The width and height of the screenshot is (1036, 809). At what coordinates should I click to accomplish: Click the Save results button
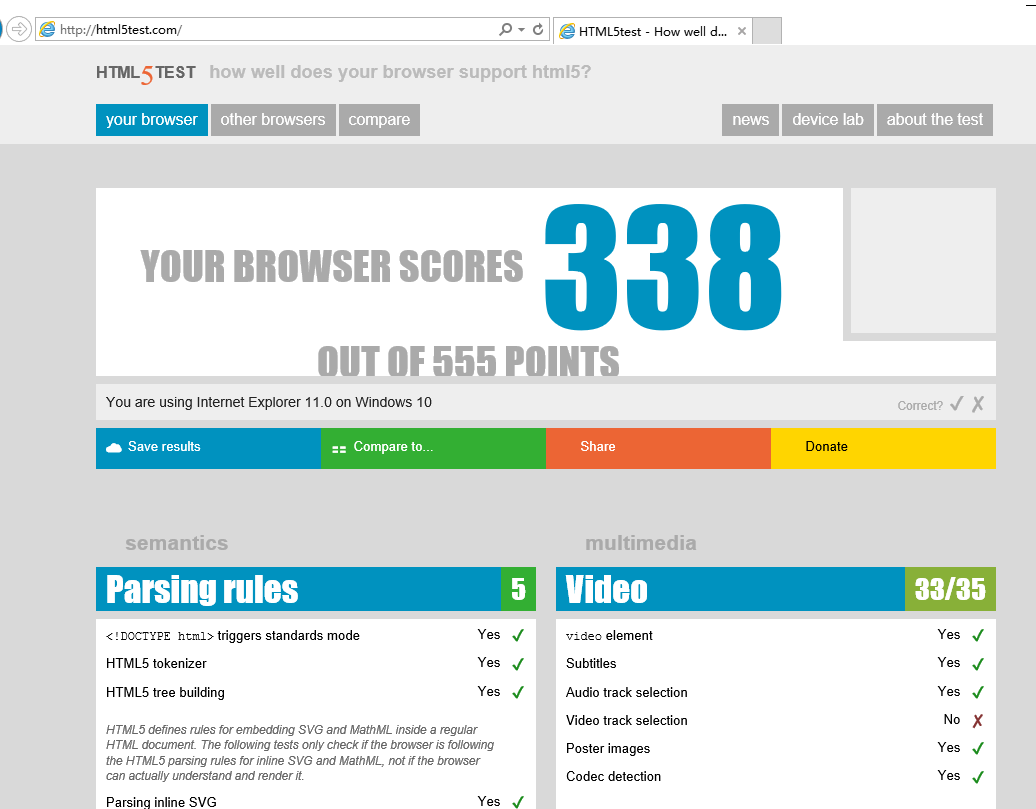click(208, 448)
